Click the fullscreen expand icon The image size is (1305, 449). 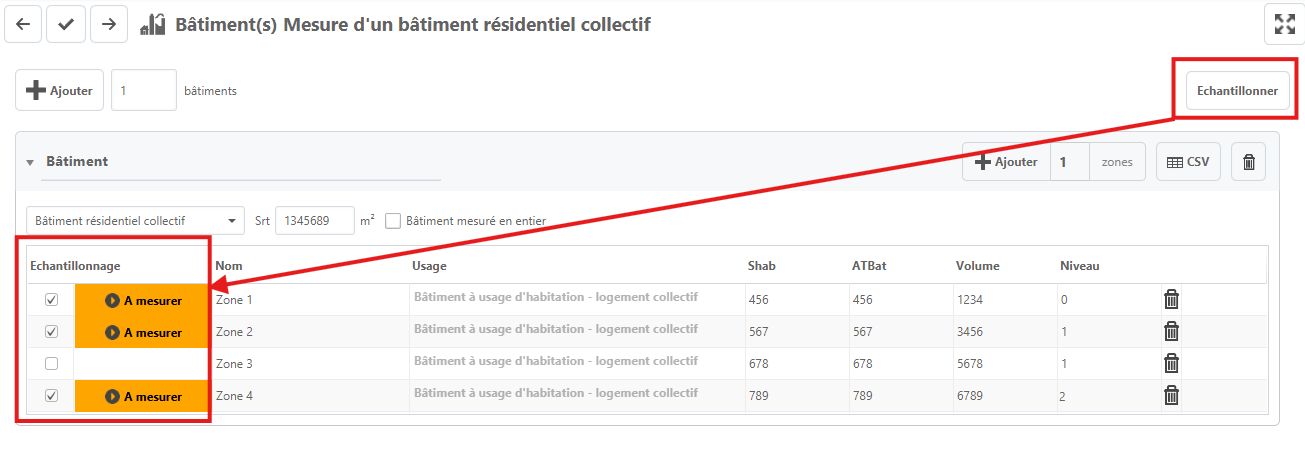click(1285, 24)
